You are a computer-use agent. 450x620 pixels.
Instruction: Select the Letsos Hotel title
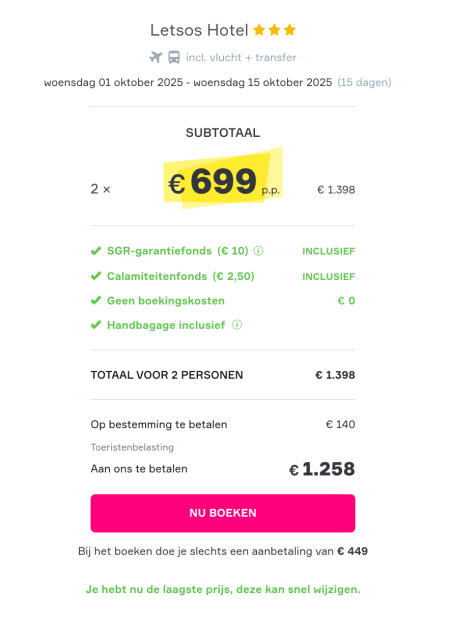point(199,30)
